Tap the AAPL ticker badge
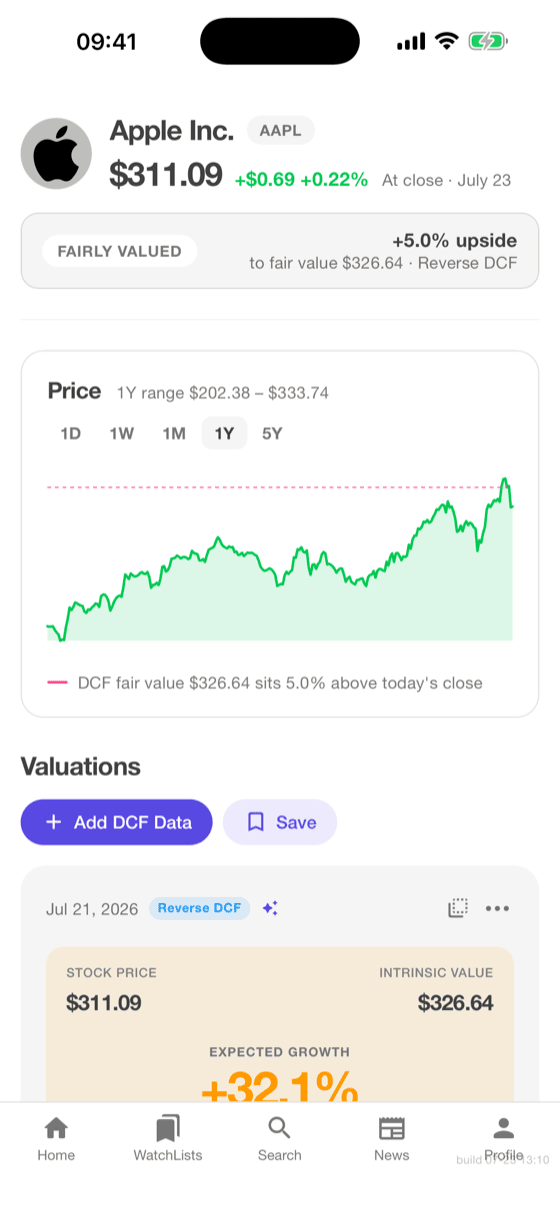Image resolution: width=560 pixels, height=1216 pixels. click(281, 130)
